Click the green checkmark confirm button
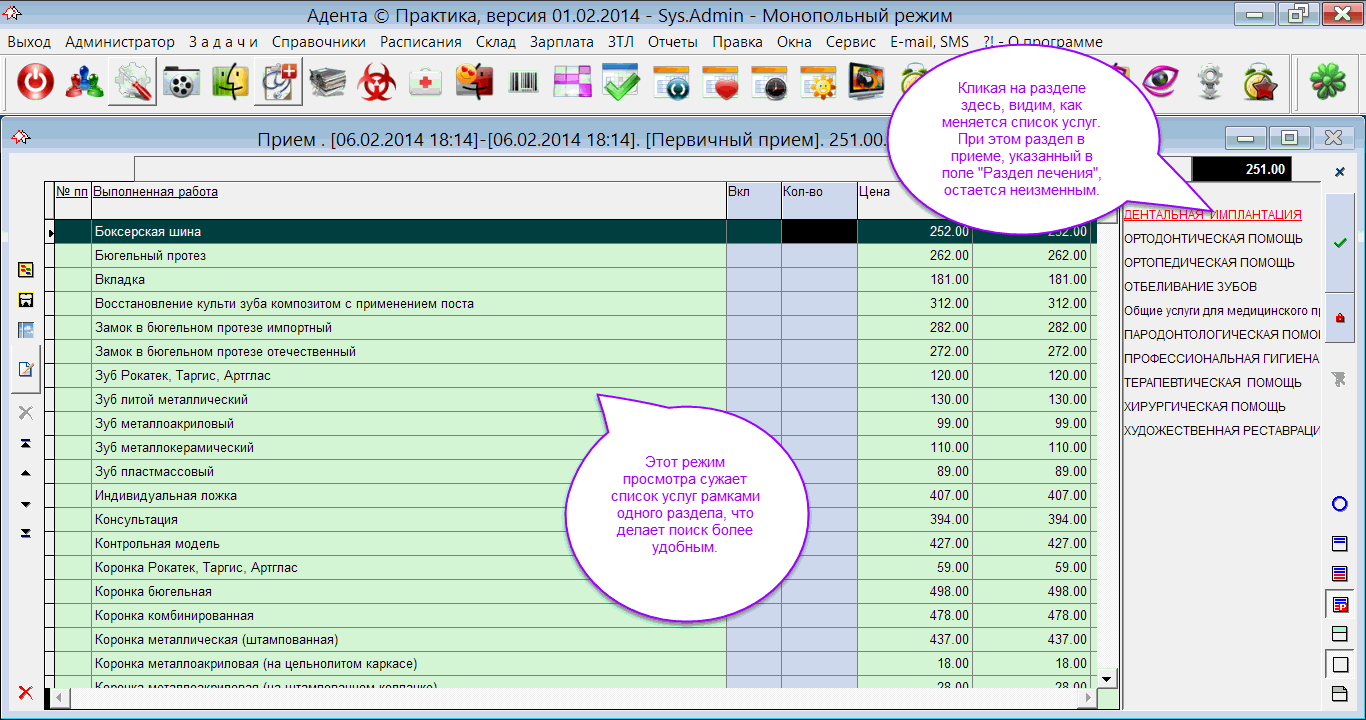 coord(1340,243)
